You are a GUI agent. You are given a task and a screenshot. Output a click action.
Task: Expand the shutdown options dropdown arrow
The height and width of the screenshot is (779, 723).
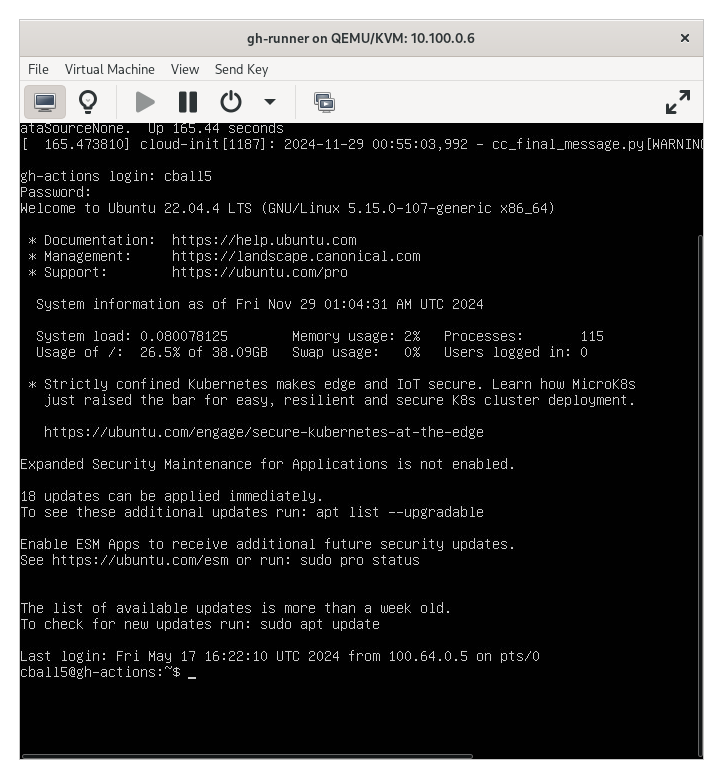(x=270, y=102)
